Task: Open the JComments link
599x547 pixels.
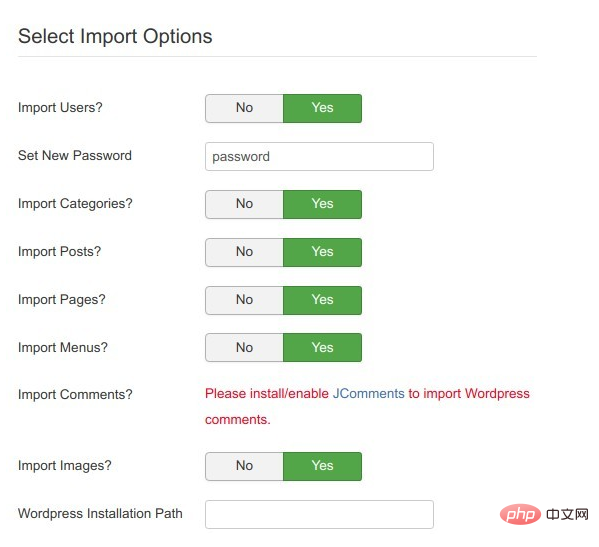Action: pos(368,393)
